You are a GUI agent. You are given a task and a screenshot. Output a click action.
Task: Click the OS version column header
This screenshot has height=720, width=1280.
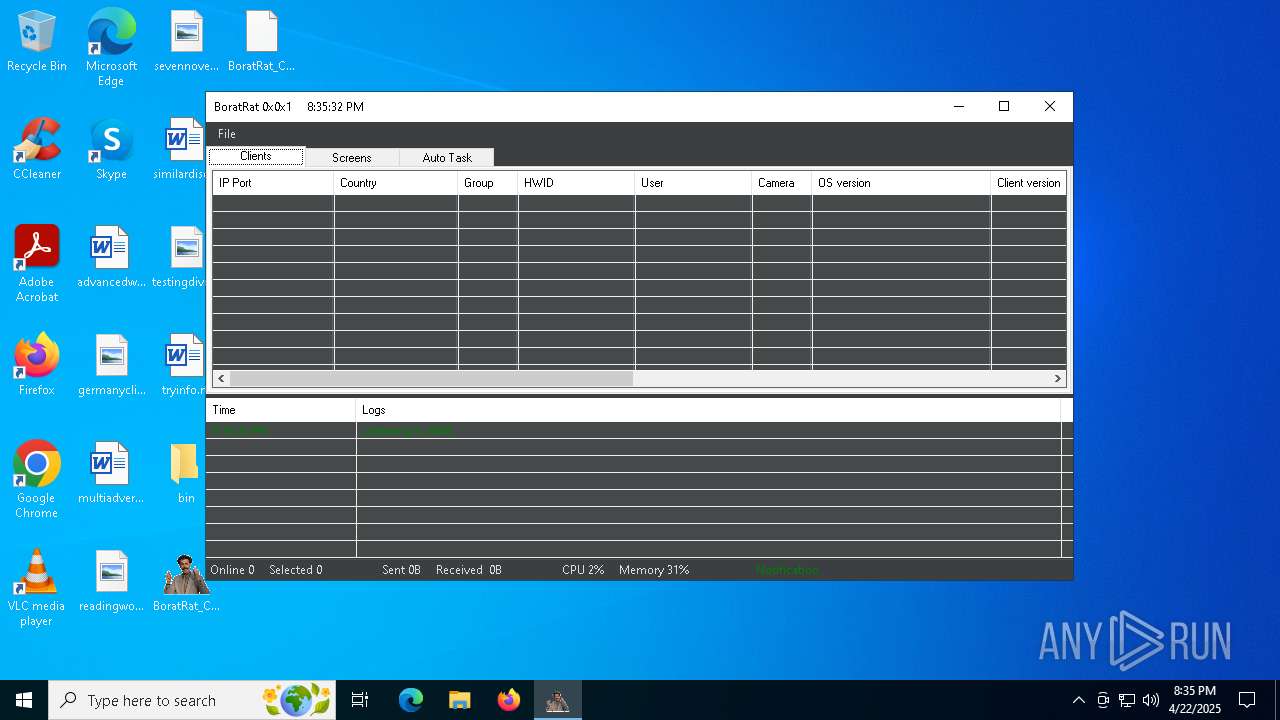point(901,183)
